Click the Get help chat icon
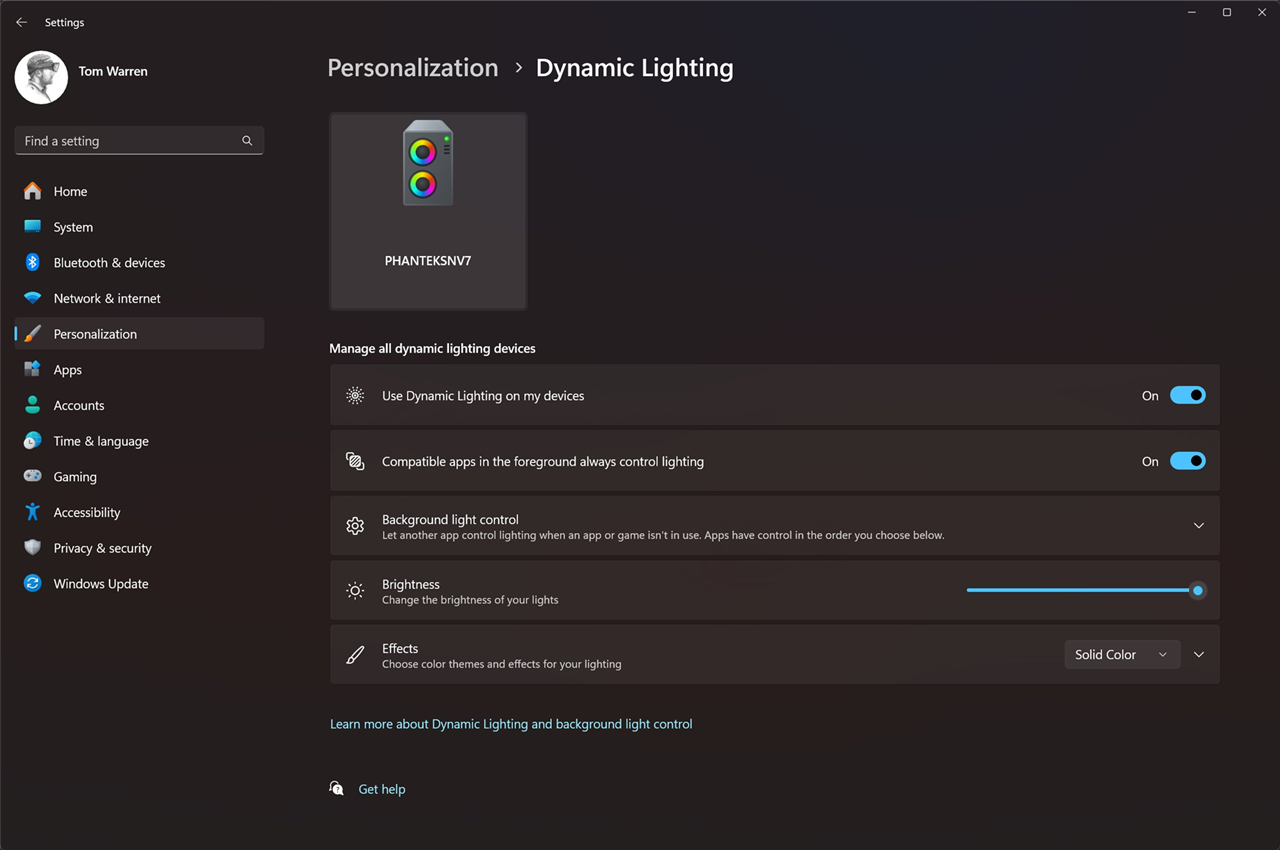1280x850 pixels. coord(337,789)
